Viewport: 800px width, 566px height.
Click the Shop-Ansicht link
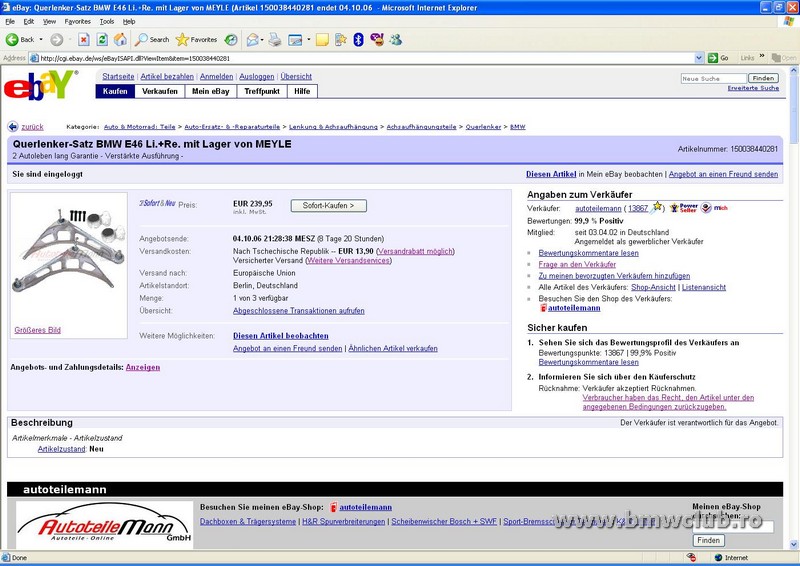653,287
